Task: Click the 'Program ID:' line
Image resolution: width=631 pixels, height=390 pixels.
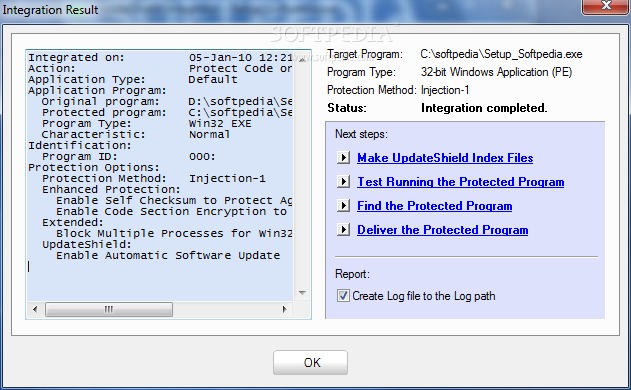Action: tap(129, 156)
